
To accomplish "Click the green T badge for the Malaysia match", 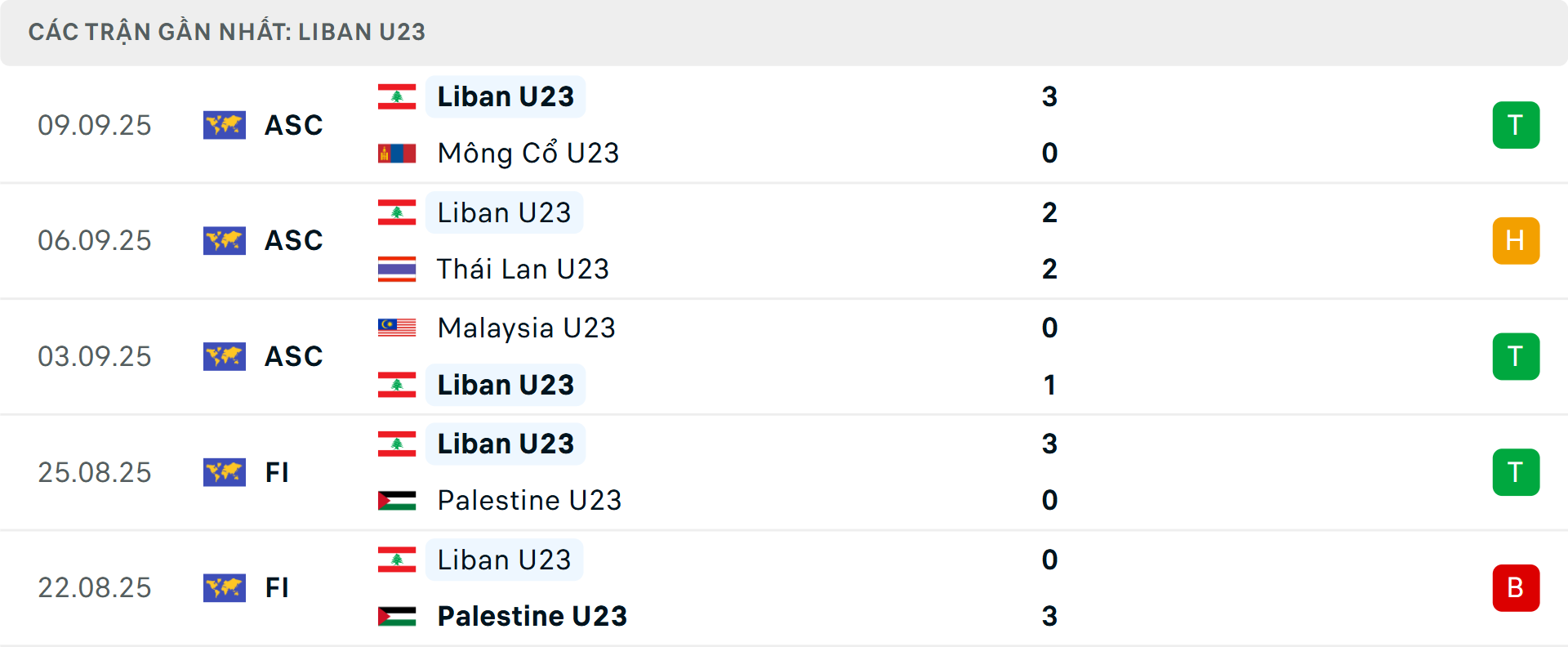I will (1516, 356).
